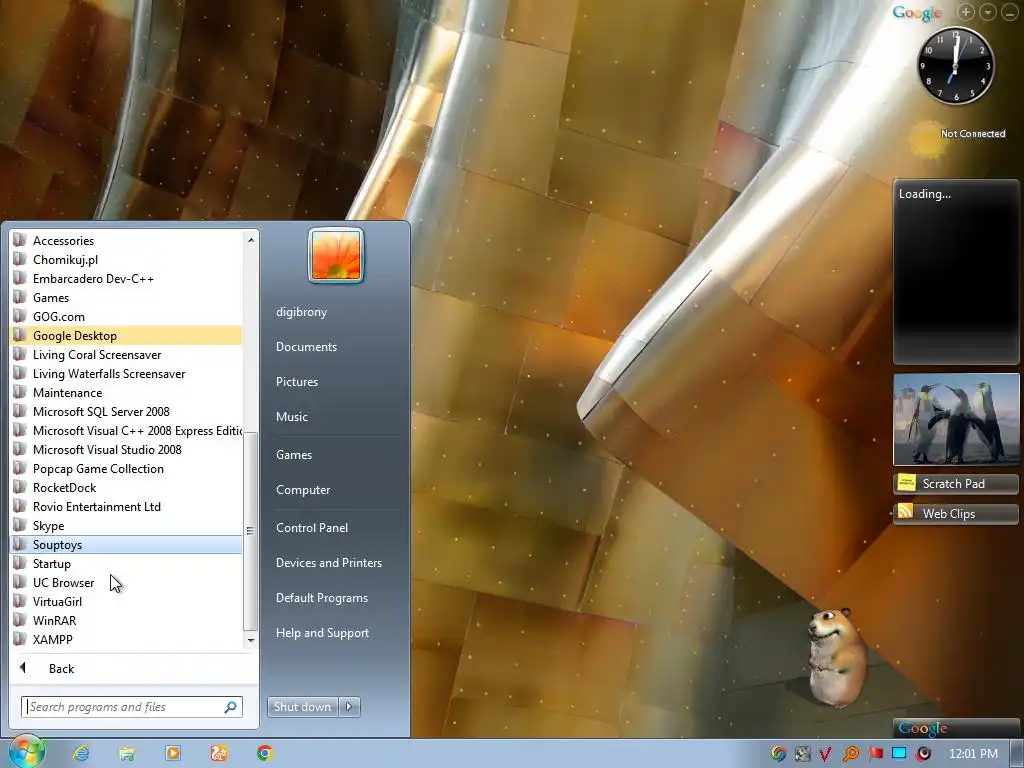This screenshot has height=768, width=1024.
Task: Click the search magnifier in Start menu
Action: [231, 707]
